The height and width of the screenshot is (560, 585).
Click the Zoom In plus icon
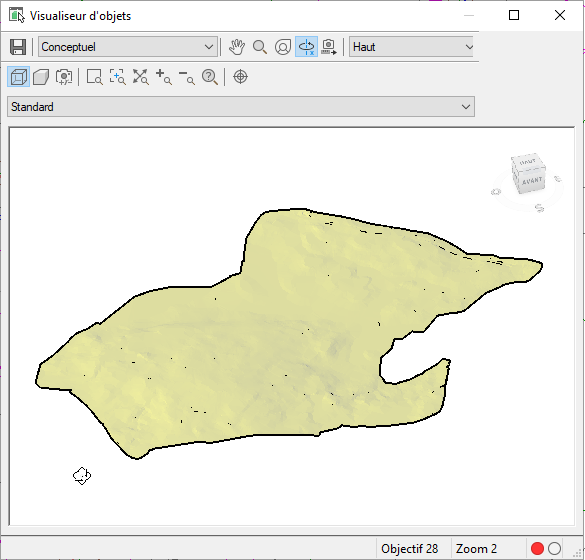pyautogui.click(x=164, y=77)
